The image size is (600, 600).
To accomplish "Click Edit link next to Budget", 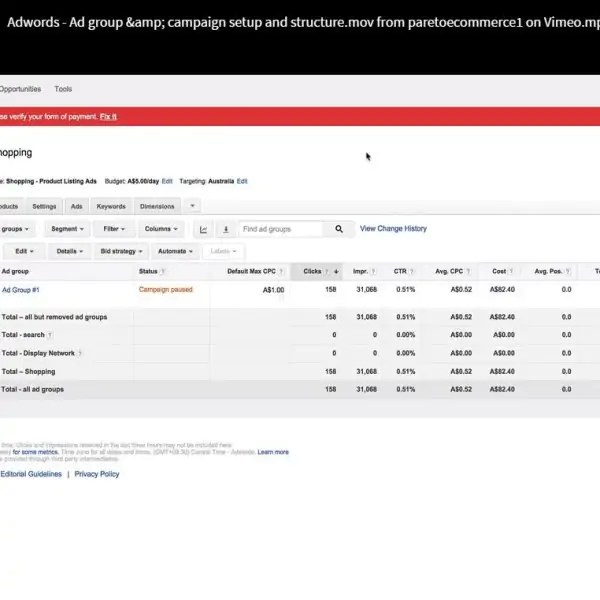I will [167, 181].
